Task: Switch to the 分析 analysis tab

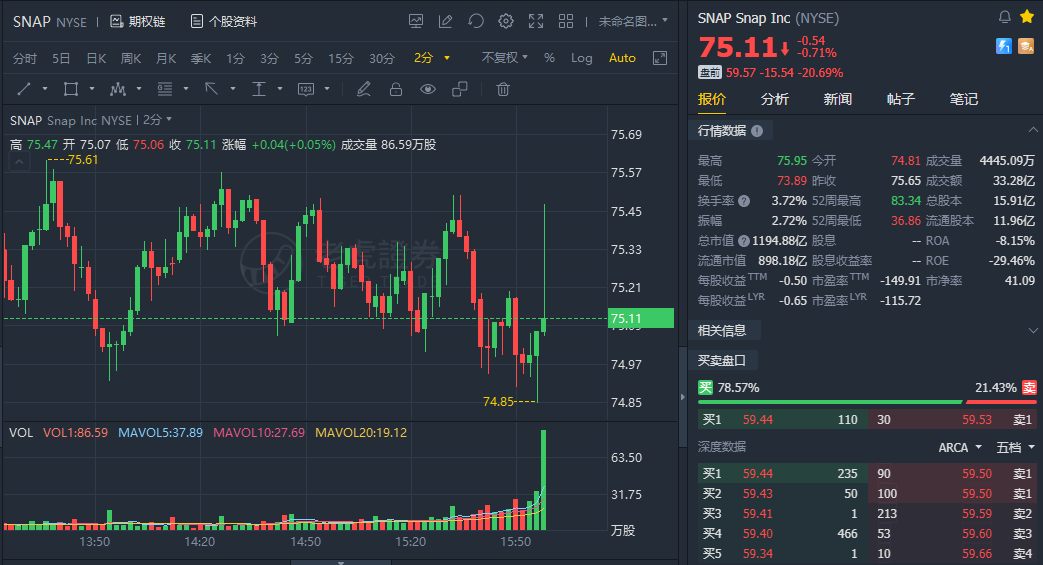Action: click(x=774, y=99)
